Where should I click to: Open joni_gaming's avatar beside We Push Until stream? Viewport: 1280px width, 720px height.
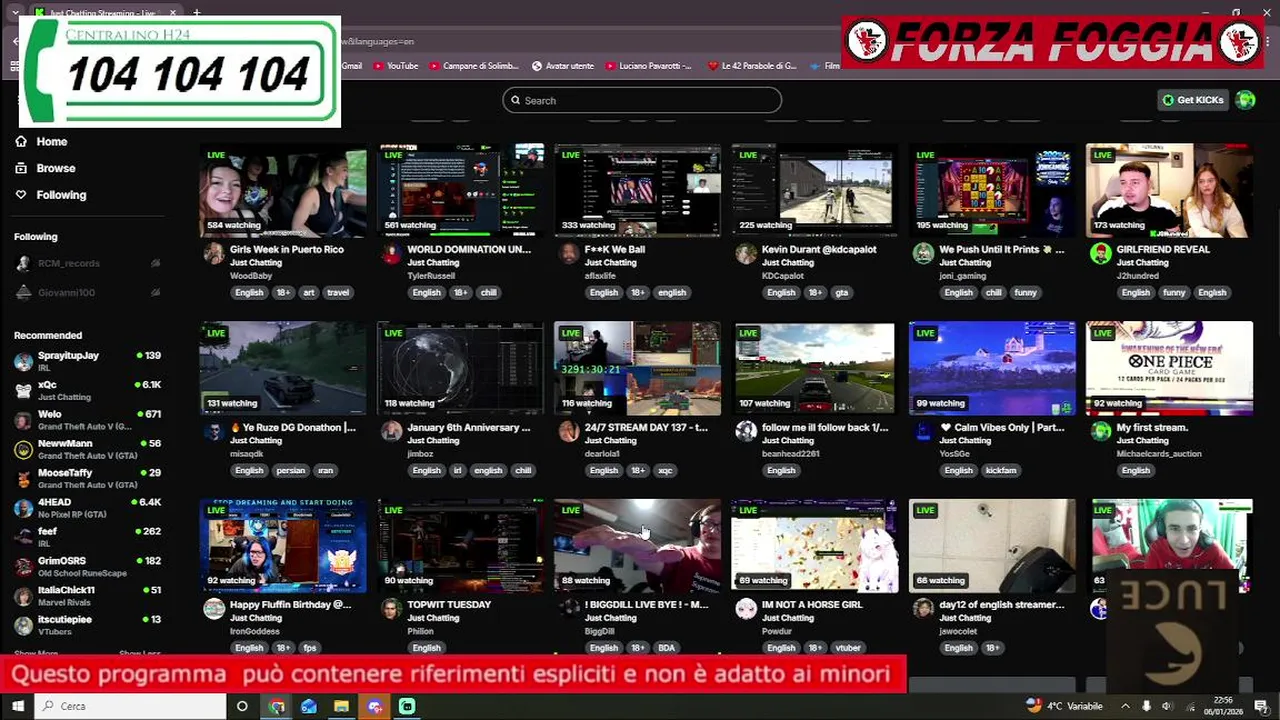point(923,254)
